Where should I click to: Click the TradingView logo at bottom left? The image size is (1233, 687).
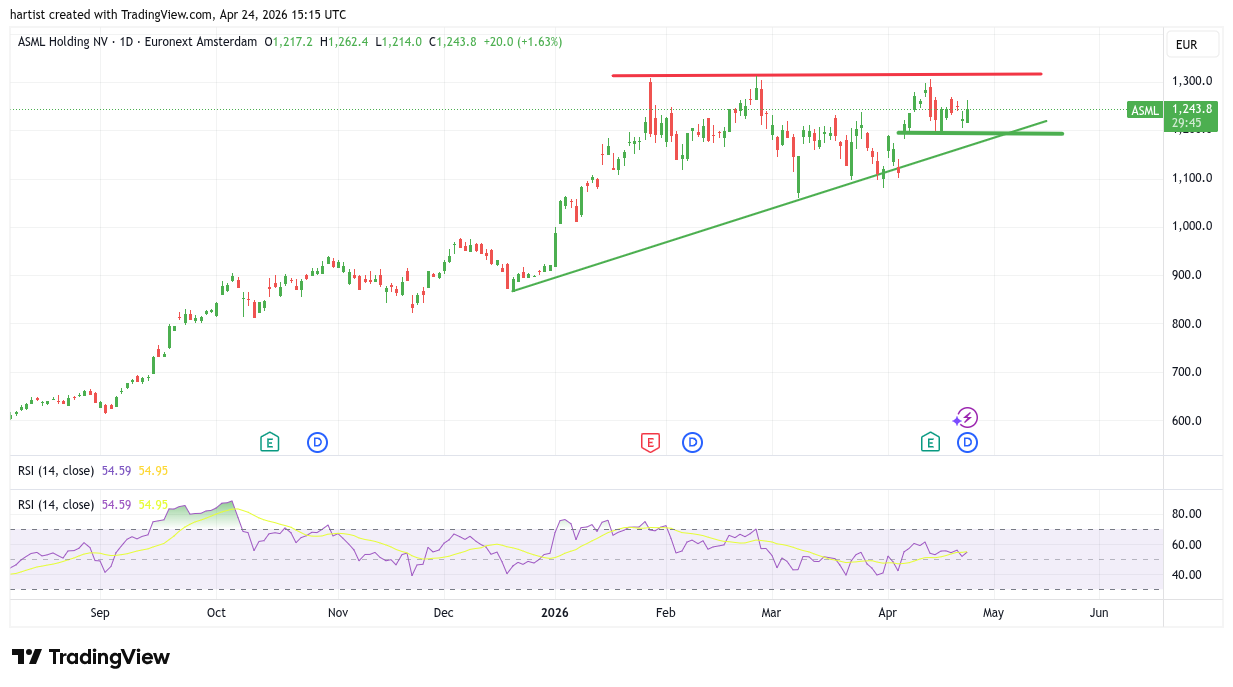[x=91, y=657]
